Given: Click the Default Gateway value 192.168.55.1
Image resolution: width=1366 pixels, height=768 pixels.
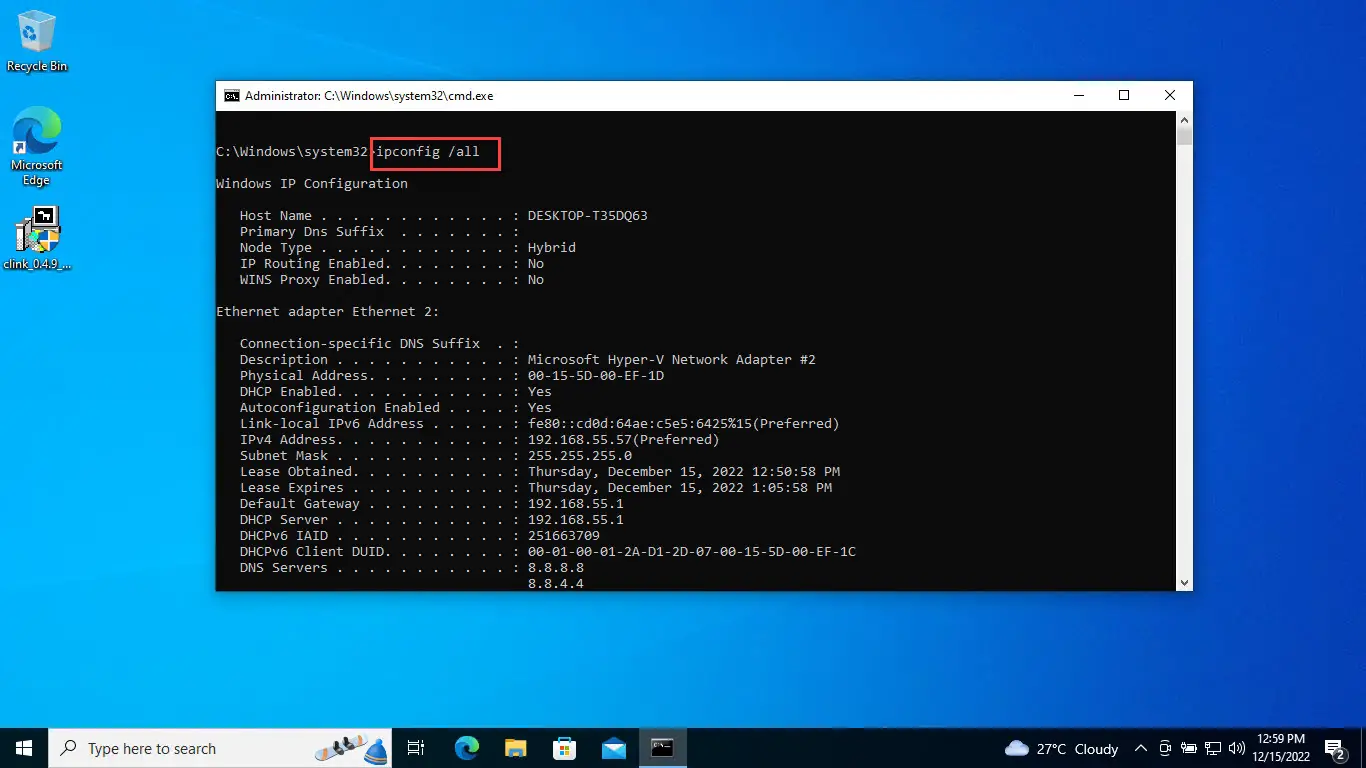Looking at the screenshot, I should click(x=576, y=504).
